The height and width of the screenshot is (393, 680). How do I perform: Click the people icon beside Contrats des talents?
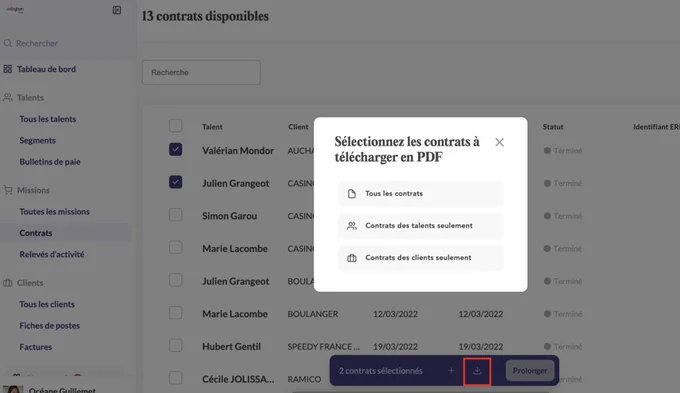coord(352,226)
